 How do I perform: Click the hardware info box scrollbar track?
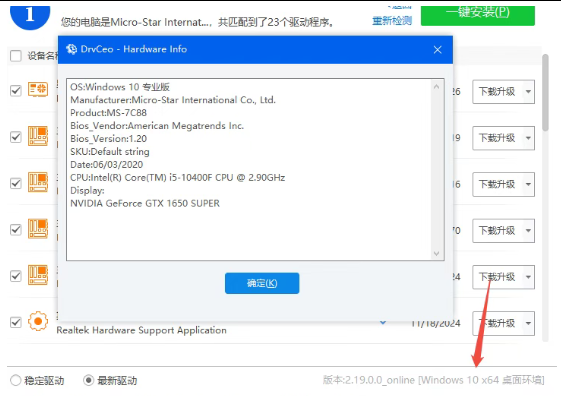click(x=436, y=170)
